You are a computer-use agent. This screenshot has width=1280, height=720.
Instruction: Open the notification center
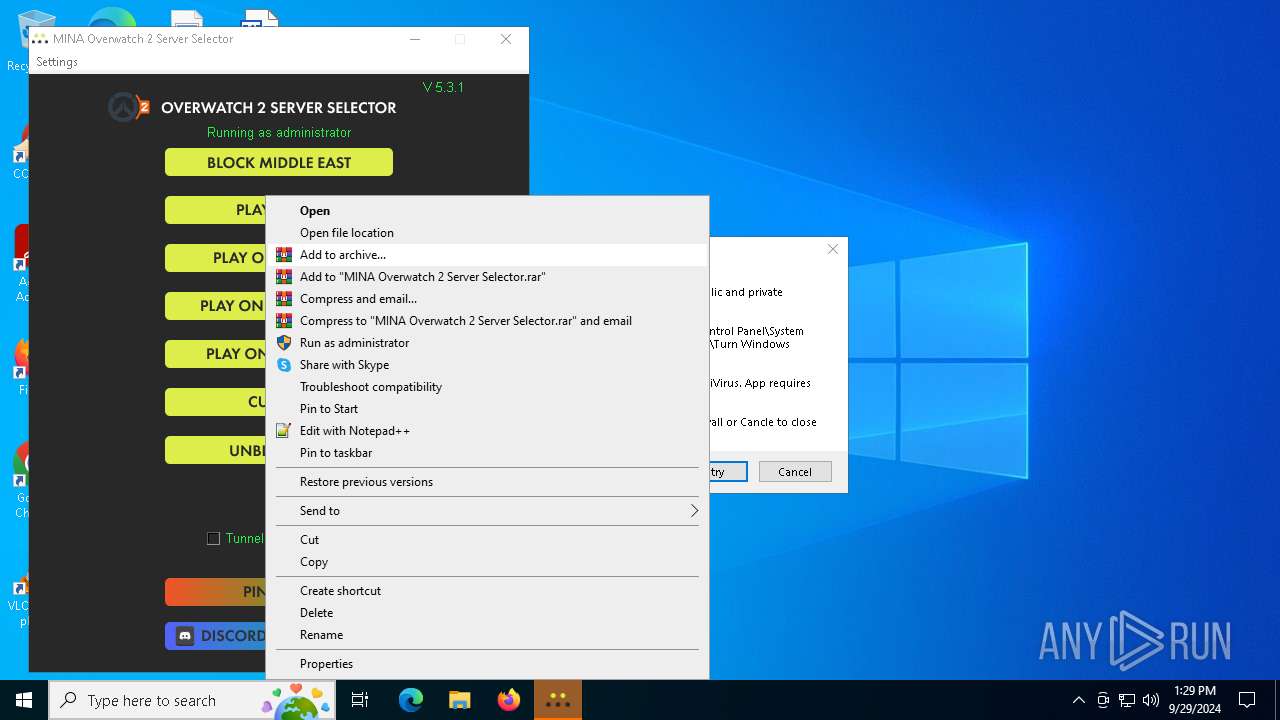pyautogui.click(x=1247, y=700)
